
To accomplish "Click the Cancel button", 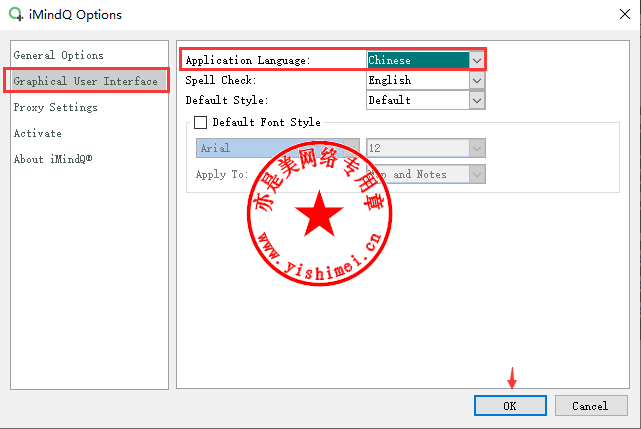I will point(591,406).
